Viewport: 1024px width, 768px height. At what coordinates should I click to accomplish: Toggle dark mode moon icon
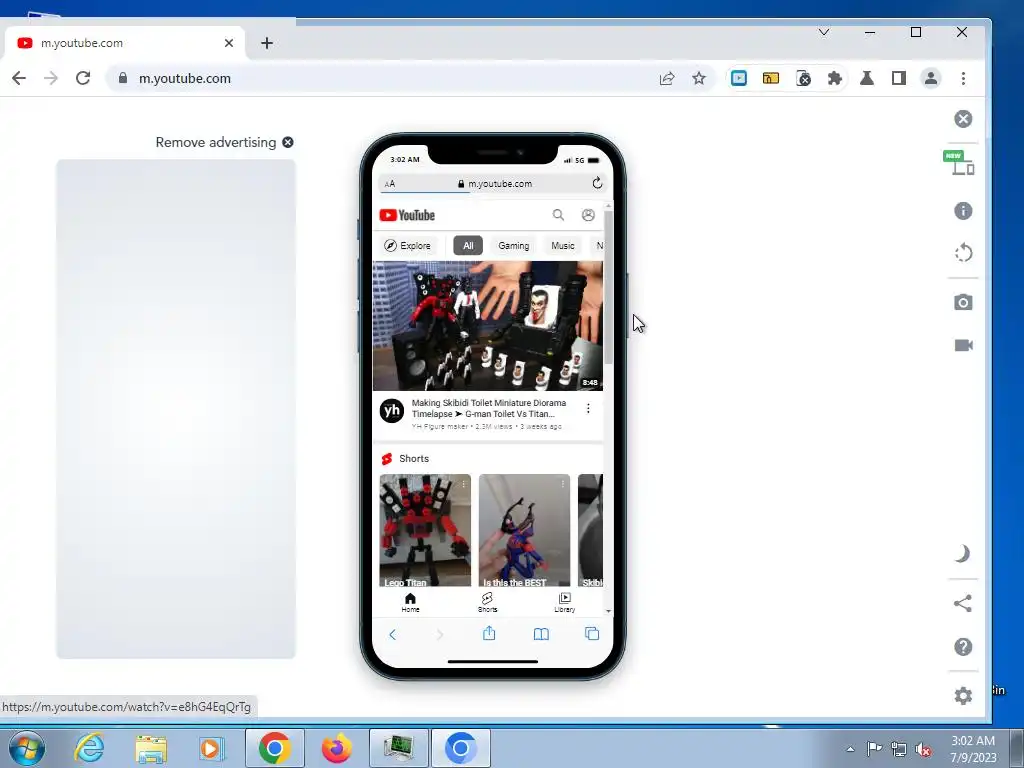[x=962, y=554]
